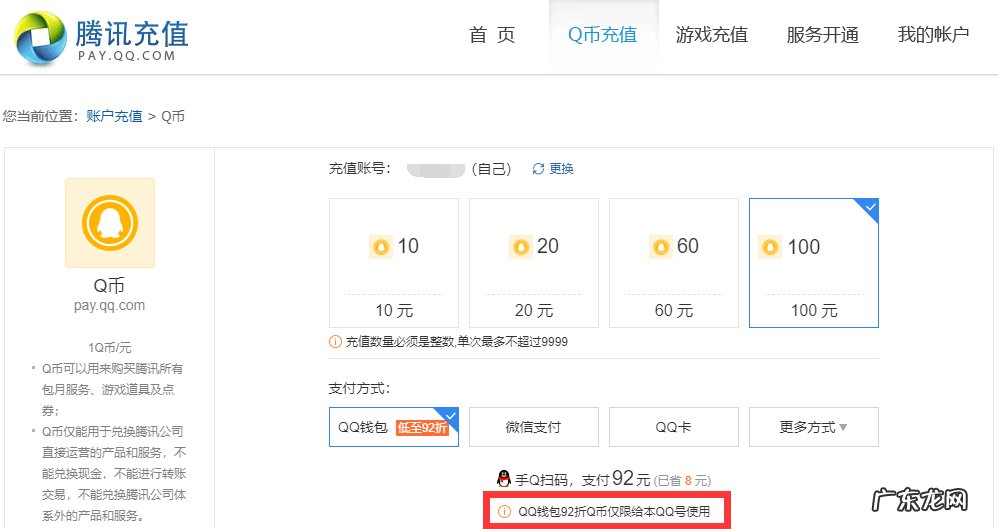Click the large Q币 penguin coin icon
The height and width of the screenshot is (529, 1006).
pyautogui.click(x=110, y=223)
